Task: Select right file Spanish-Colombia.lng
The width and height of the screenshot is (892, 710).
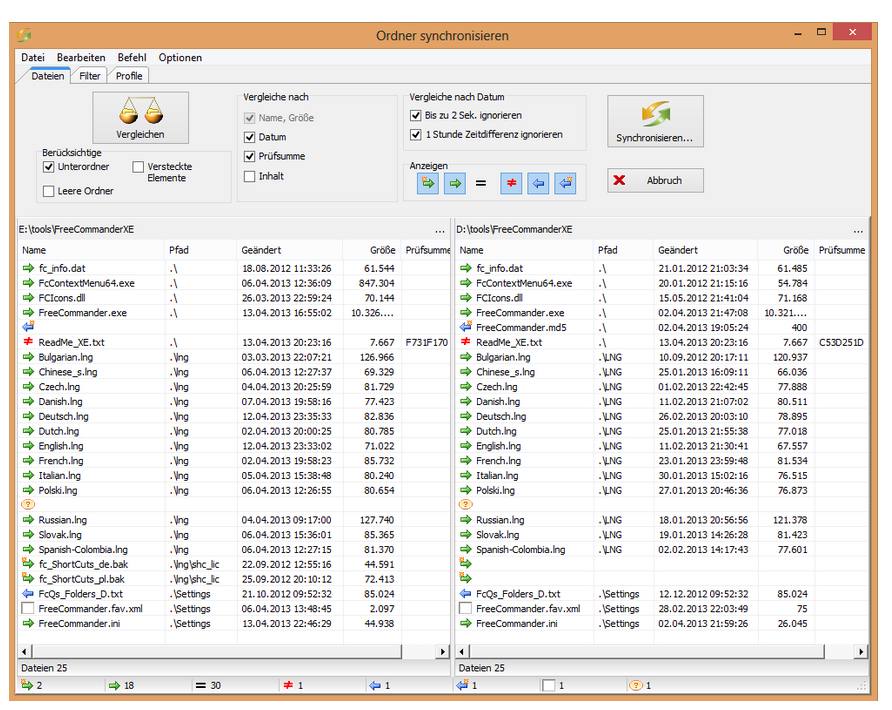Action: (x=521, y=549)
